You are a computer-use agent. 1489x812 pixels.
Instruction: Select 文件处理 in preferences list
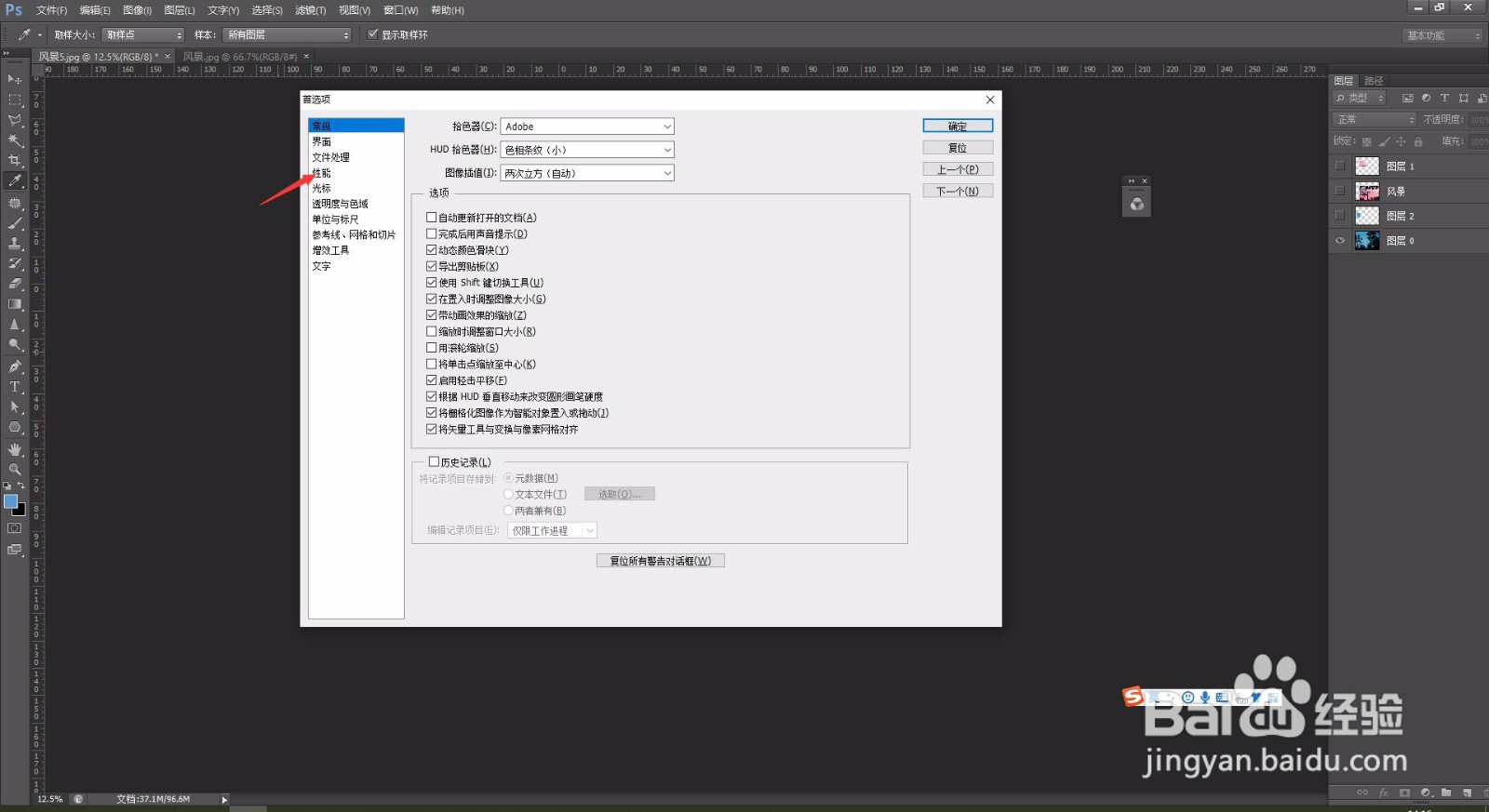tap(330, 157)
